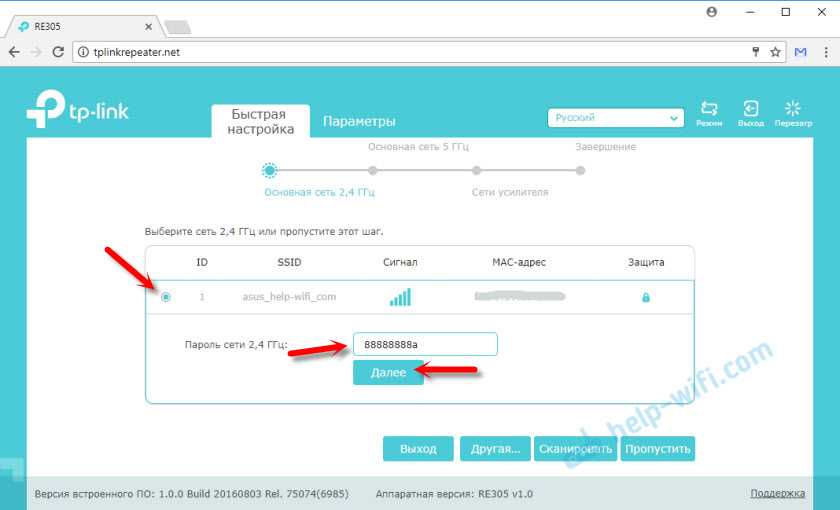Bookmark page with star icon
840x510 pixels.
point(775,51)
